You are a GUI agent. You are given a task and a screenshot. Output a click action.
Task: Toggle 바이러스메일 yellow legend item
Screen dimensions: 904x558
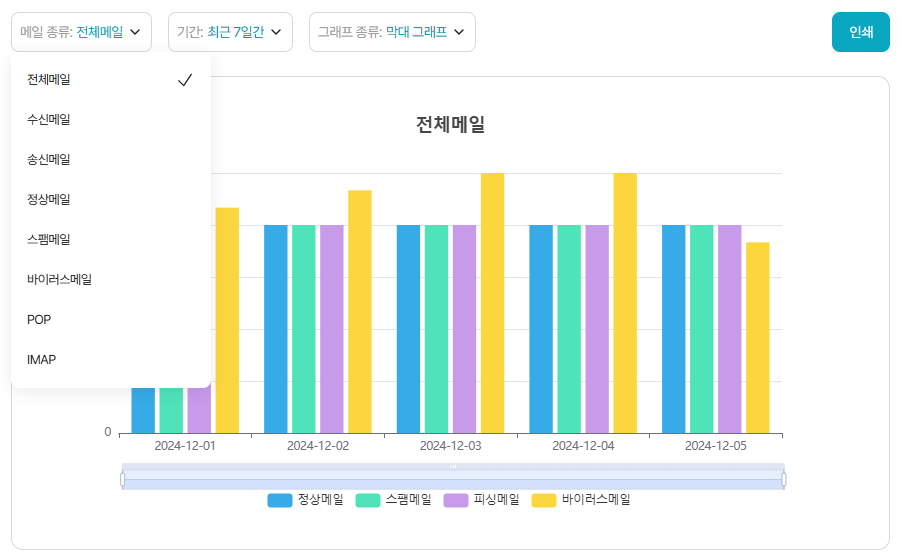(x=581, y=500)
